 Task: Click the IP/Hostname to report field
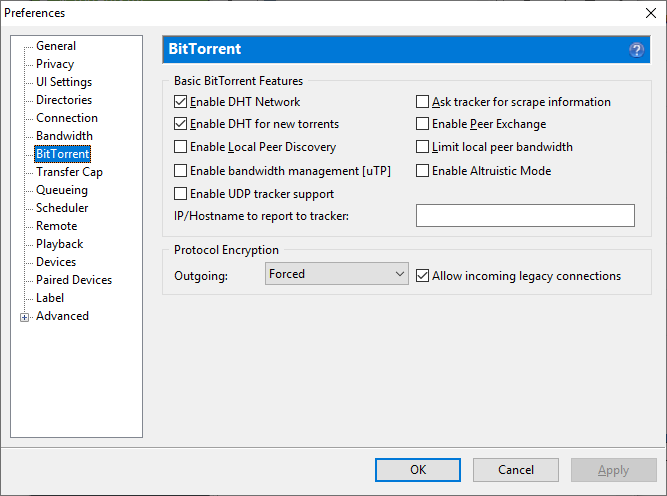coord(525,216)
